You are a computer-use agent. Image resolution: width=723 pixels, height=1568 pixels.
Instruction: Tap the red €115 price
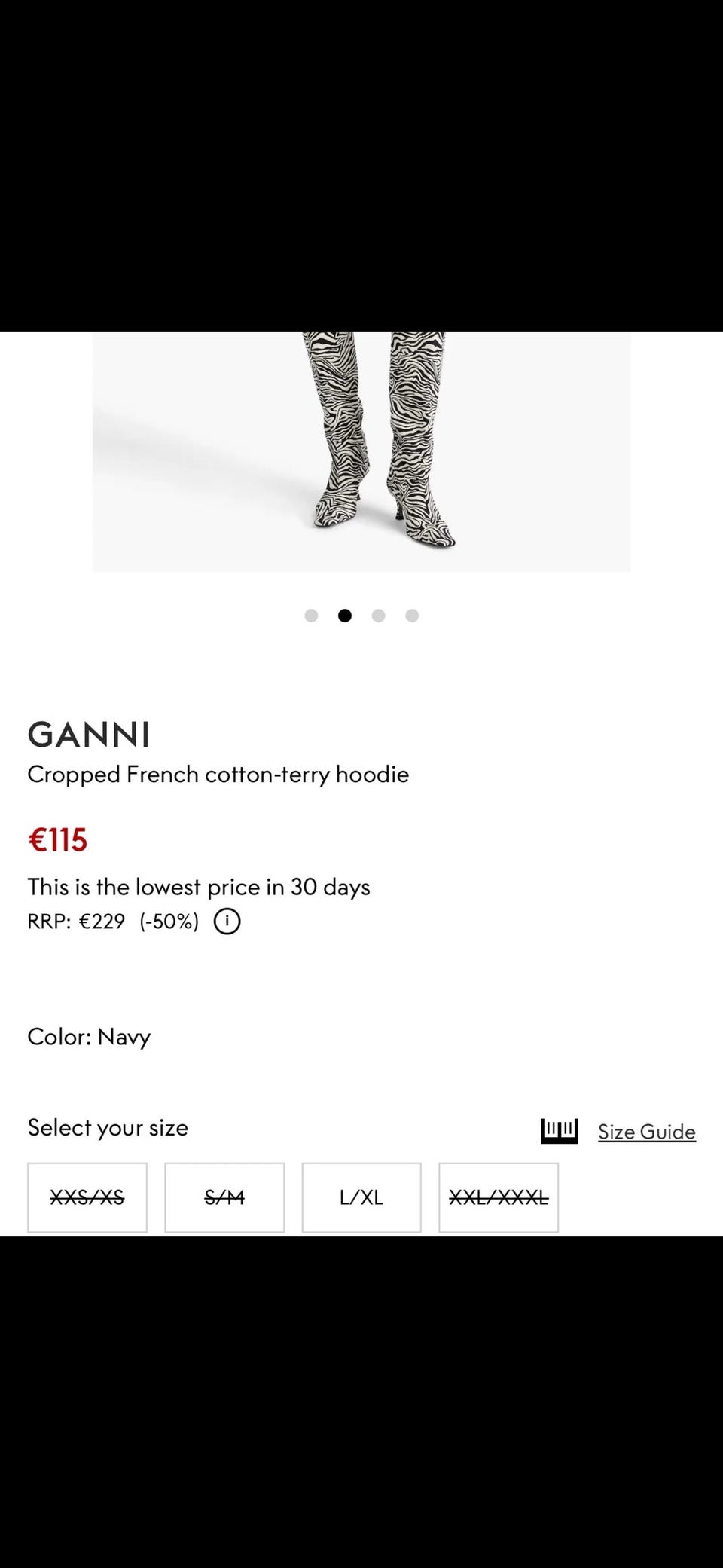click(x=58, y=840)
